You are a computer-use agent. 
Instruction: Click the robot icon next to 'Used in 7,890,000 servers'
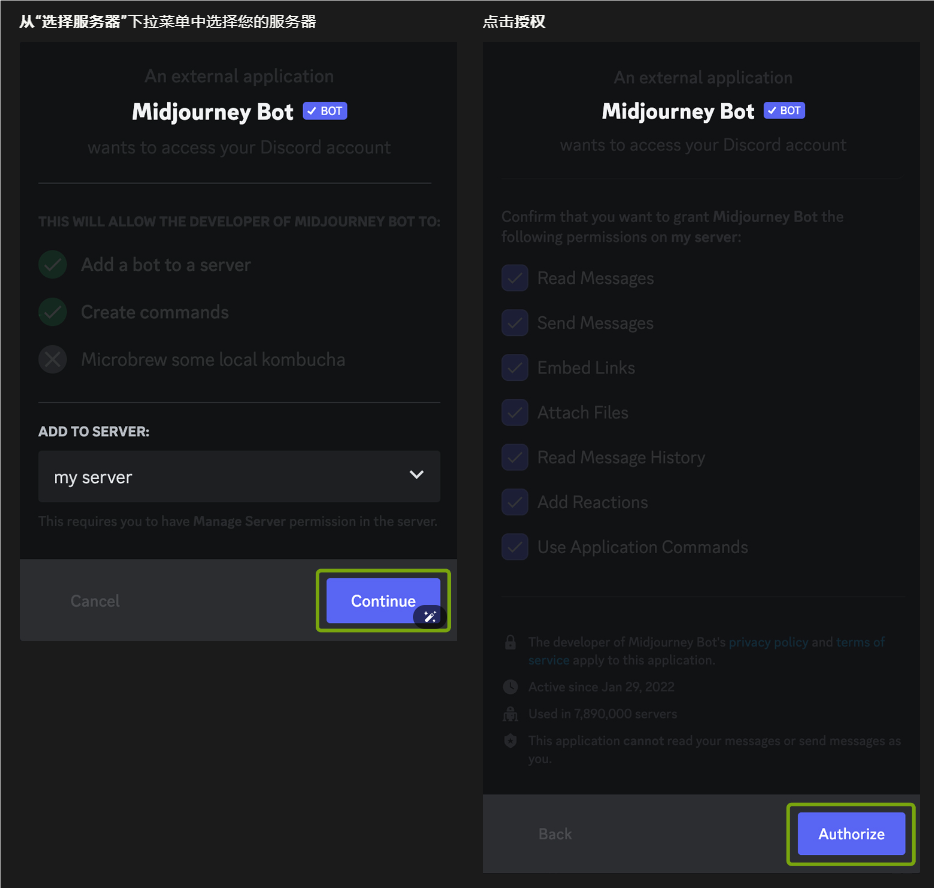510,713
